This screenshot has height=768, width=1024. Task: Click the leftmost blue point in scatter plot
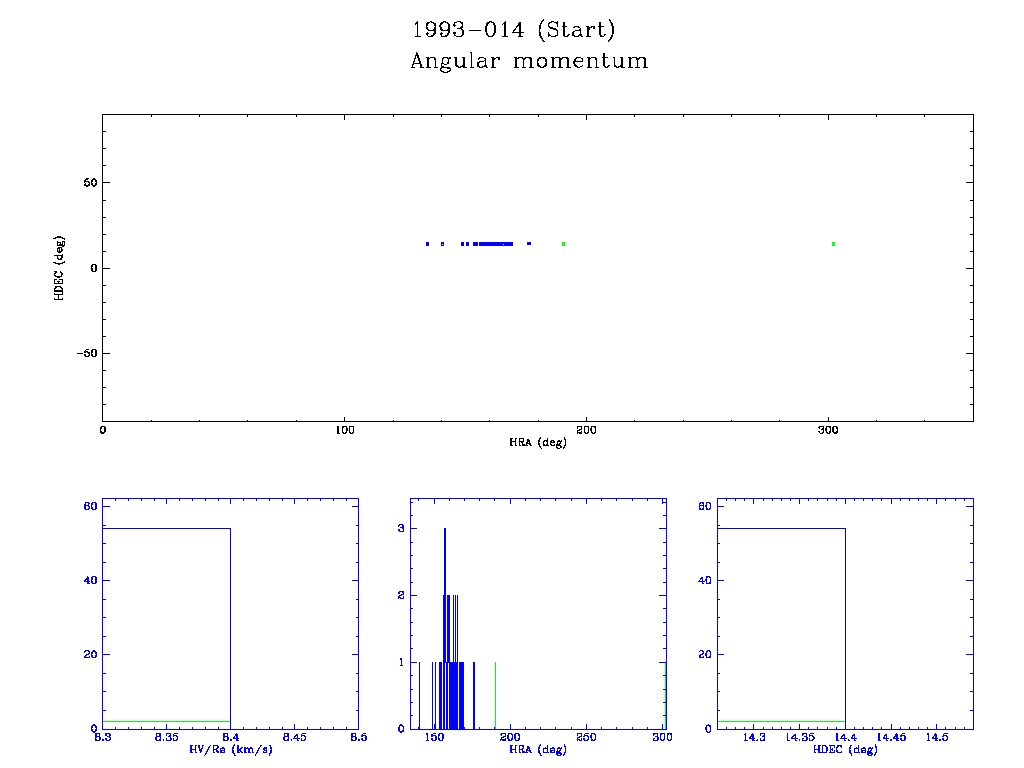point(427,244)
